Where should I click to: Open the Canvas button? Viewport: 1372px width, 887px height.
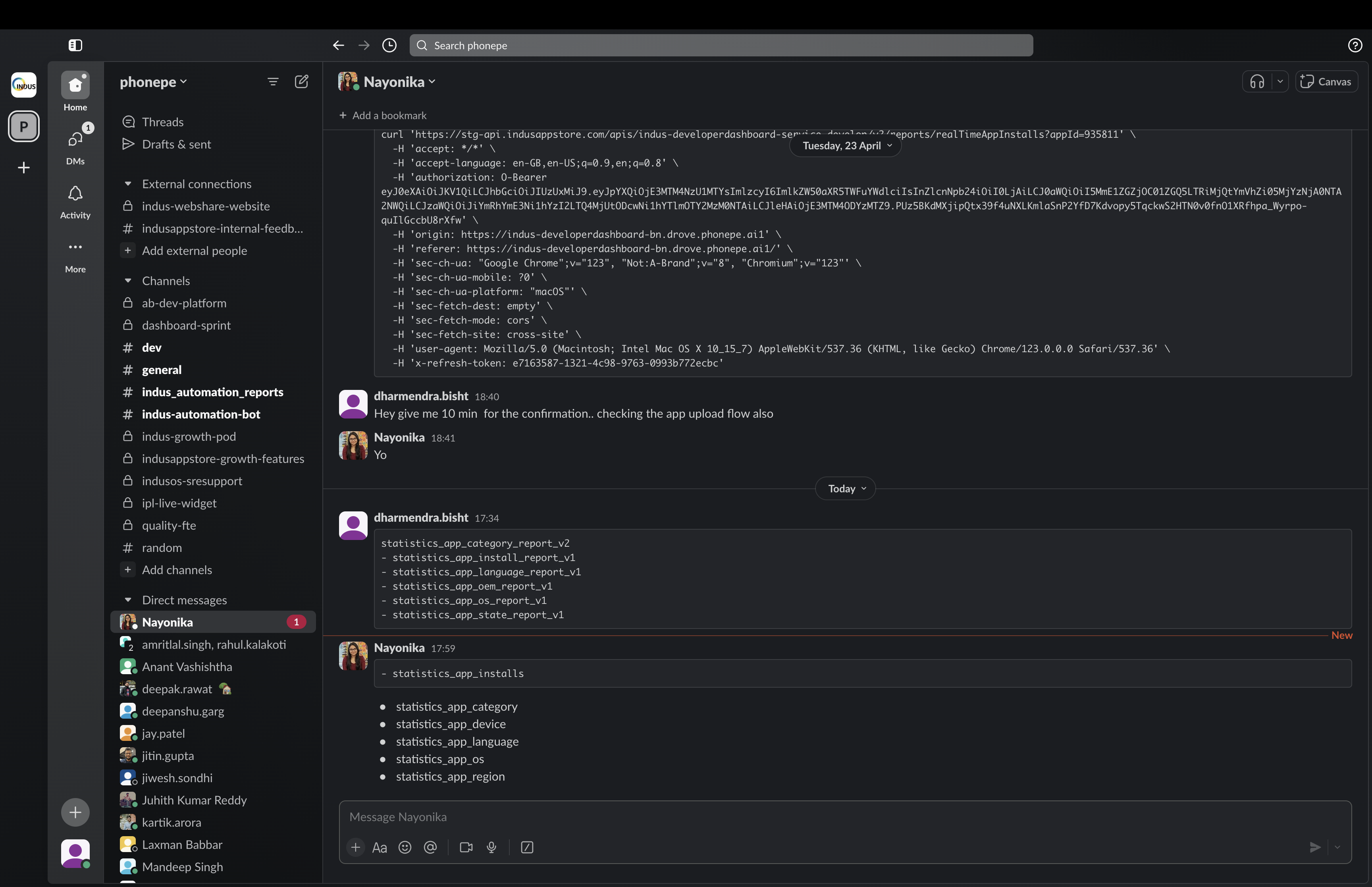click(x=1326, y=82)
